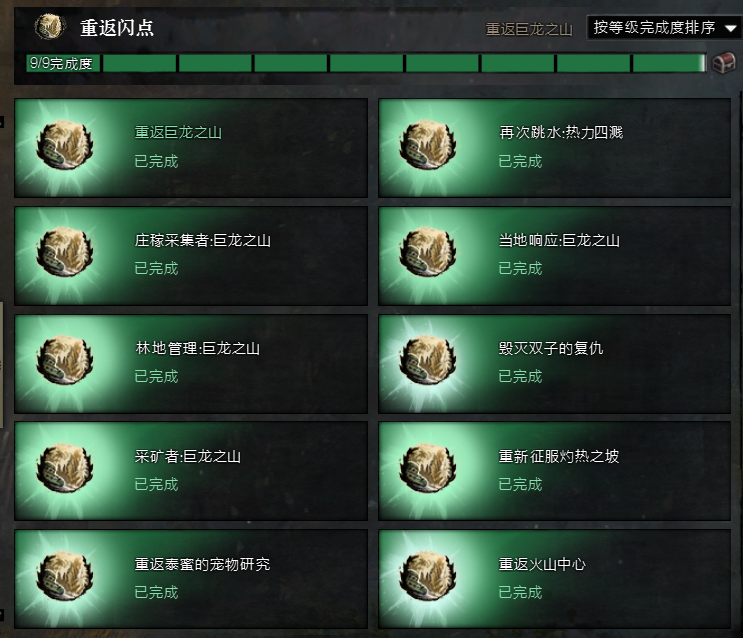Click the 当地响应:巨龙之山 achievement icon

428,252
